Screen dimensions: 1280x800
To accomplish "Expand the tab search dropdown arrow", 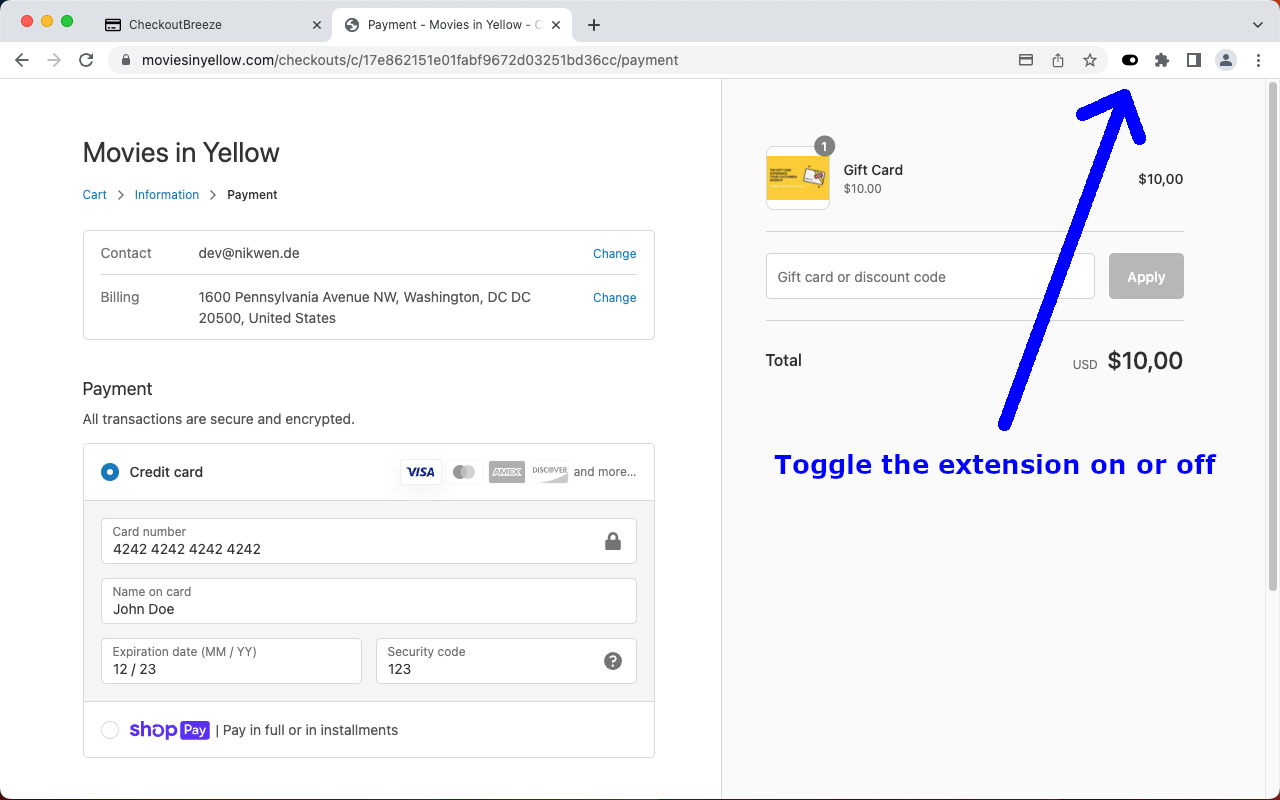I will tap(1258, 25).
